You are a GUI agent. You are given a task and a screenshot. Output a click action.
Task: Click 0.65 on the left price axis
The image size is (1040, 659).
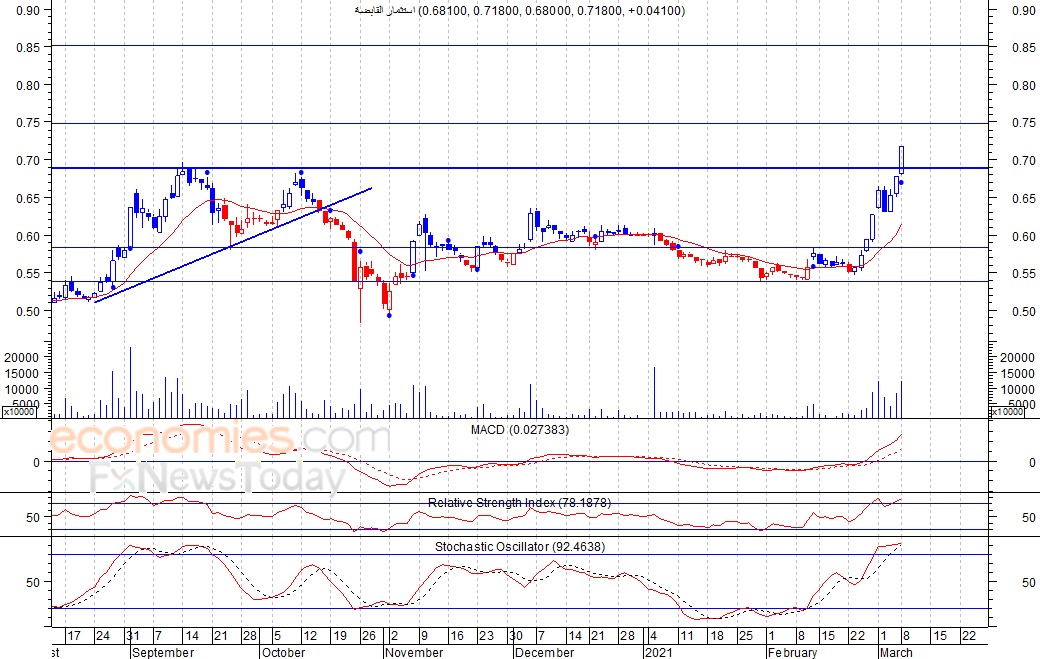pyautogui.click(x=28, y=198)
